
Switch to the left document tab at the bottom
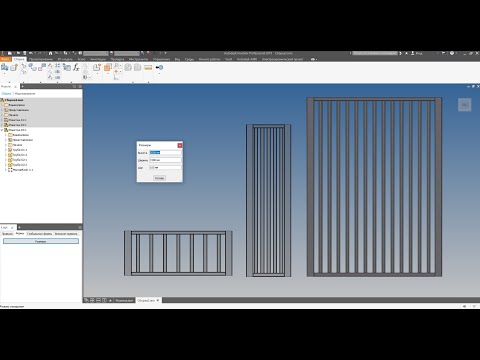point(124,300)
